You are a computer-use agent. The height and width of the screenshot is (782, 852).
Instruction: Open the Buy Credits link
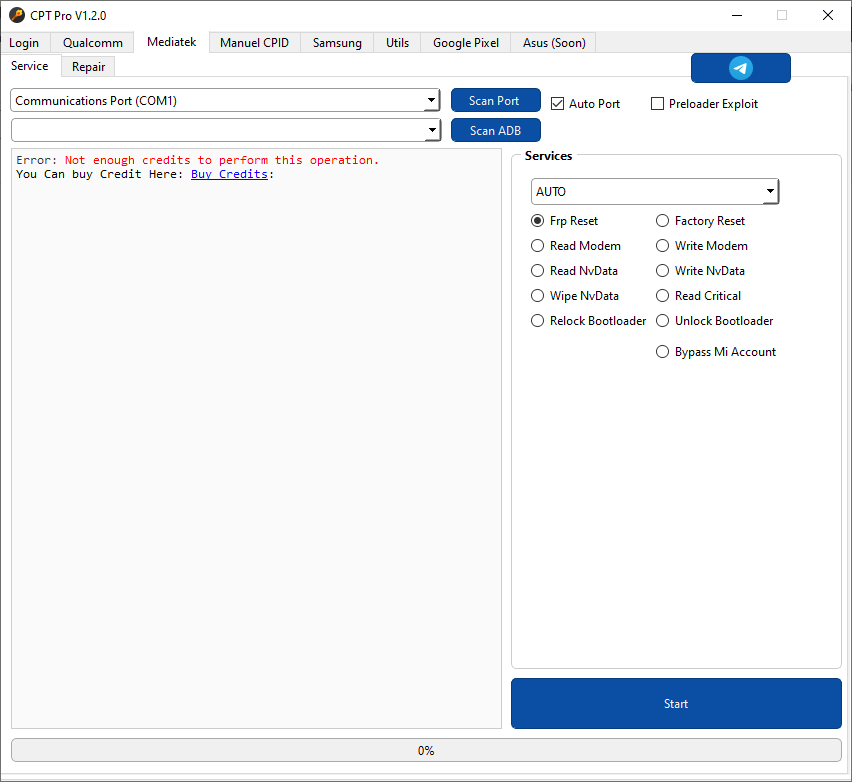(x=229, y=173)
